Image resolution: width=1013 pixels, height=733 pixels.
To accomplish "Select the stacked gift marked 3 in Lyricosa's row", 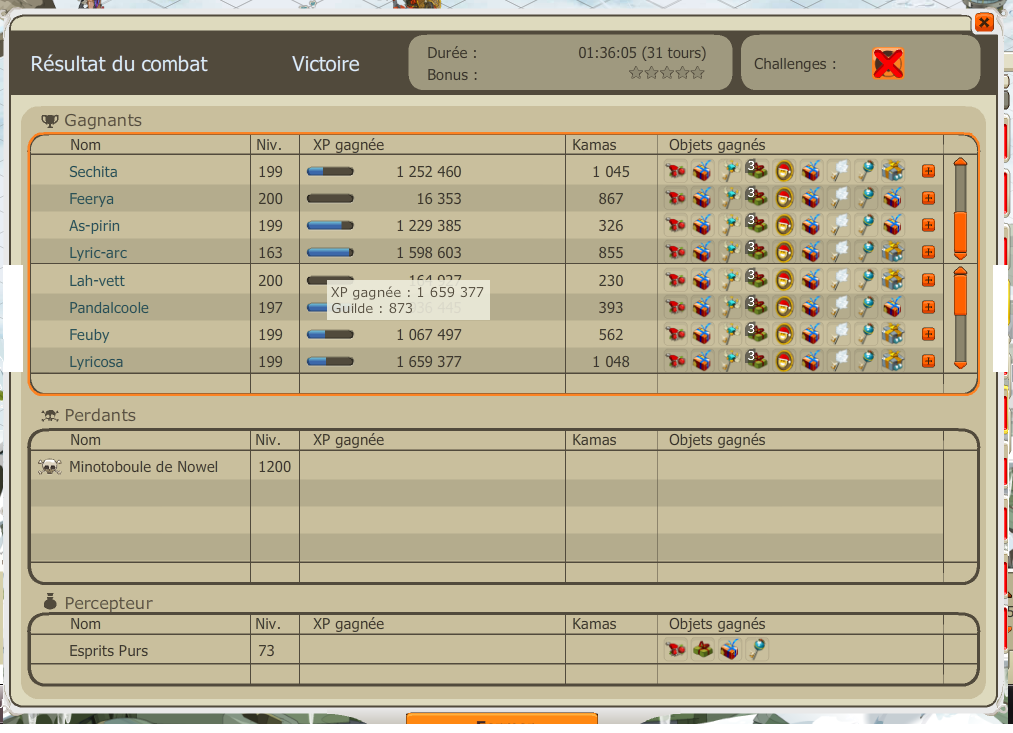I will [x=756, y=360].
